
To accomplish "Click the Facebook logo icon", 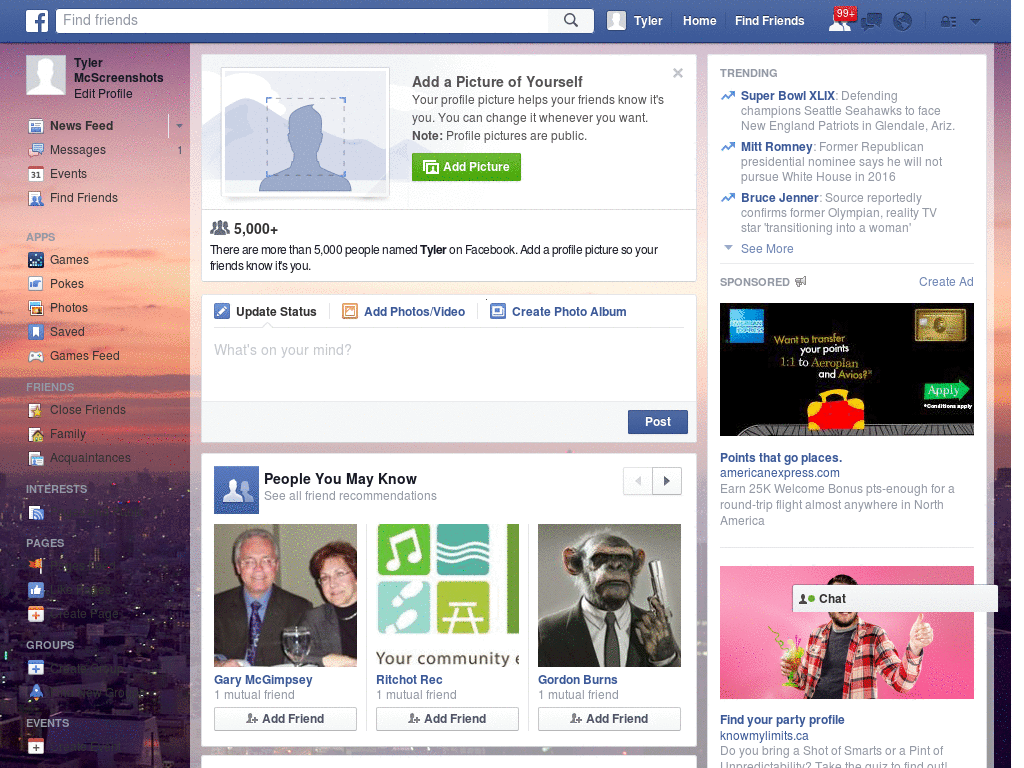I will pos(37,20).
